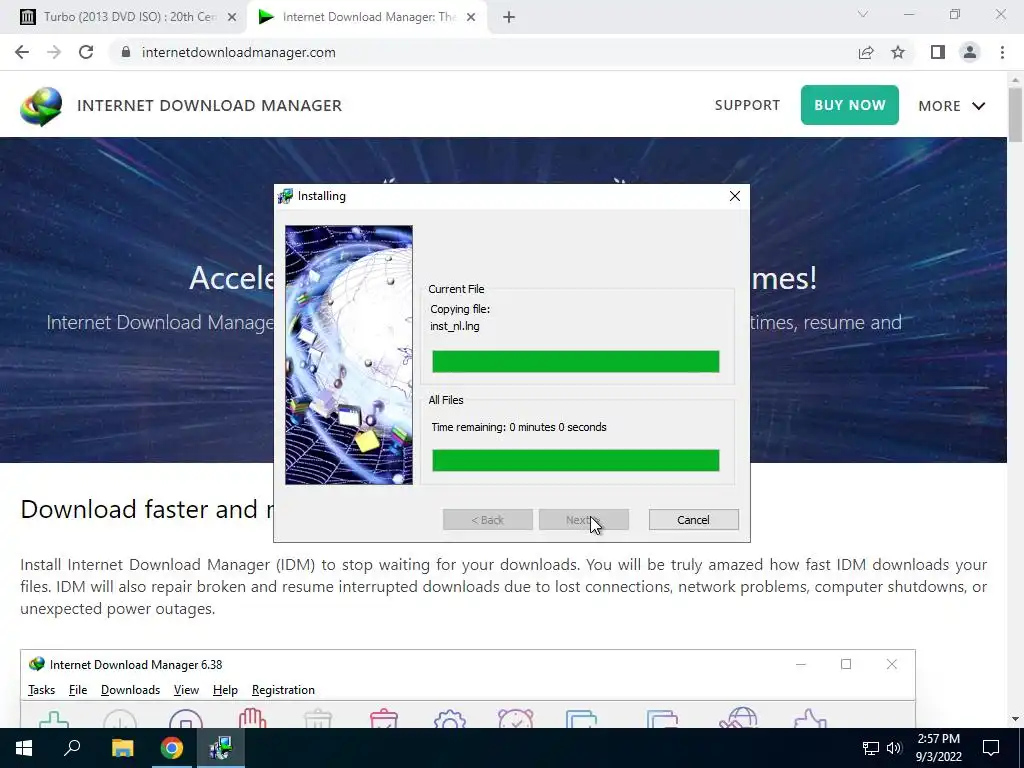Click the address bar URL
Image resolution: width=1024 pixels, height=768 pixels.
pyautogui.click(x=238, y=52)
